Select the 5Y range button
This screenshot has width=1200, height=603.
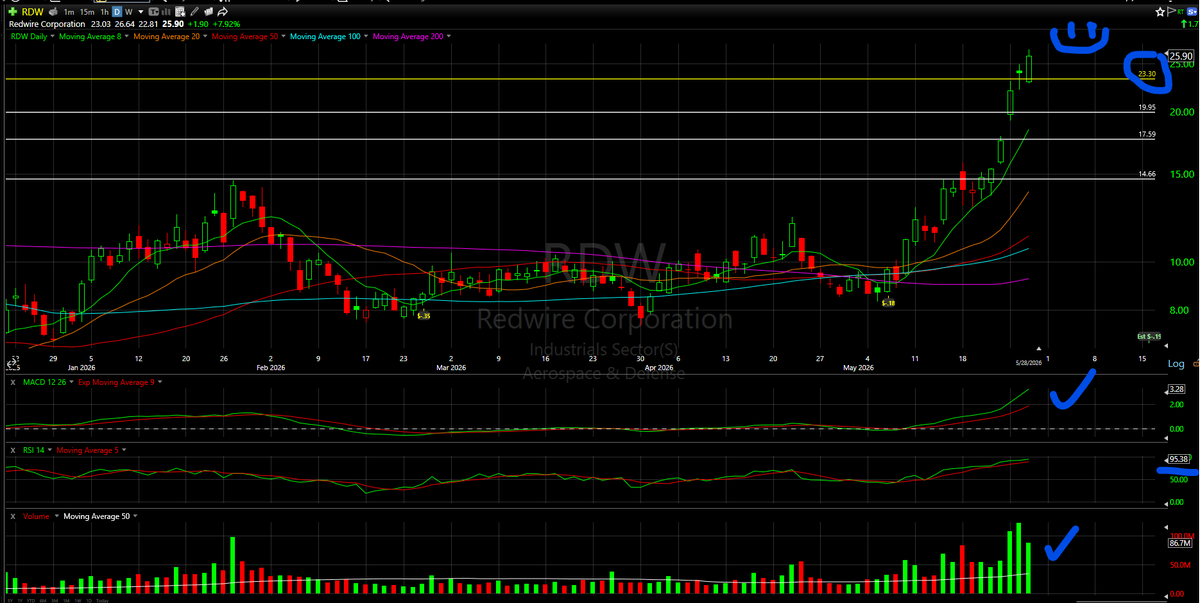(10, 600)
